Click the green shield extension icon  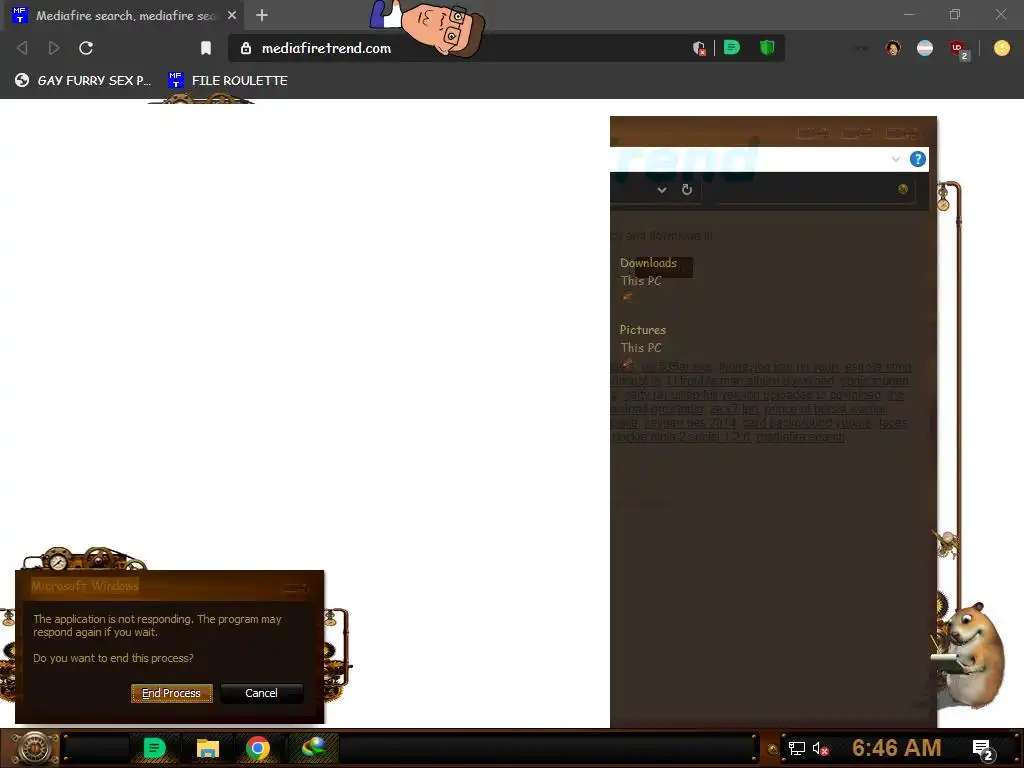(767, 47)
